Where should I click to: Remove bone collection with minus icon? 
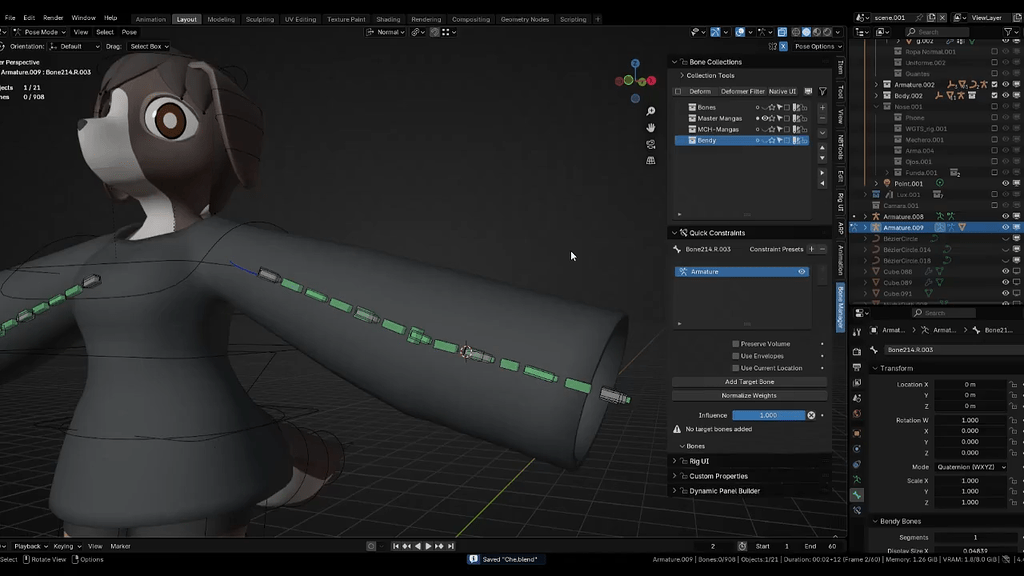822,119
